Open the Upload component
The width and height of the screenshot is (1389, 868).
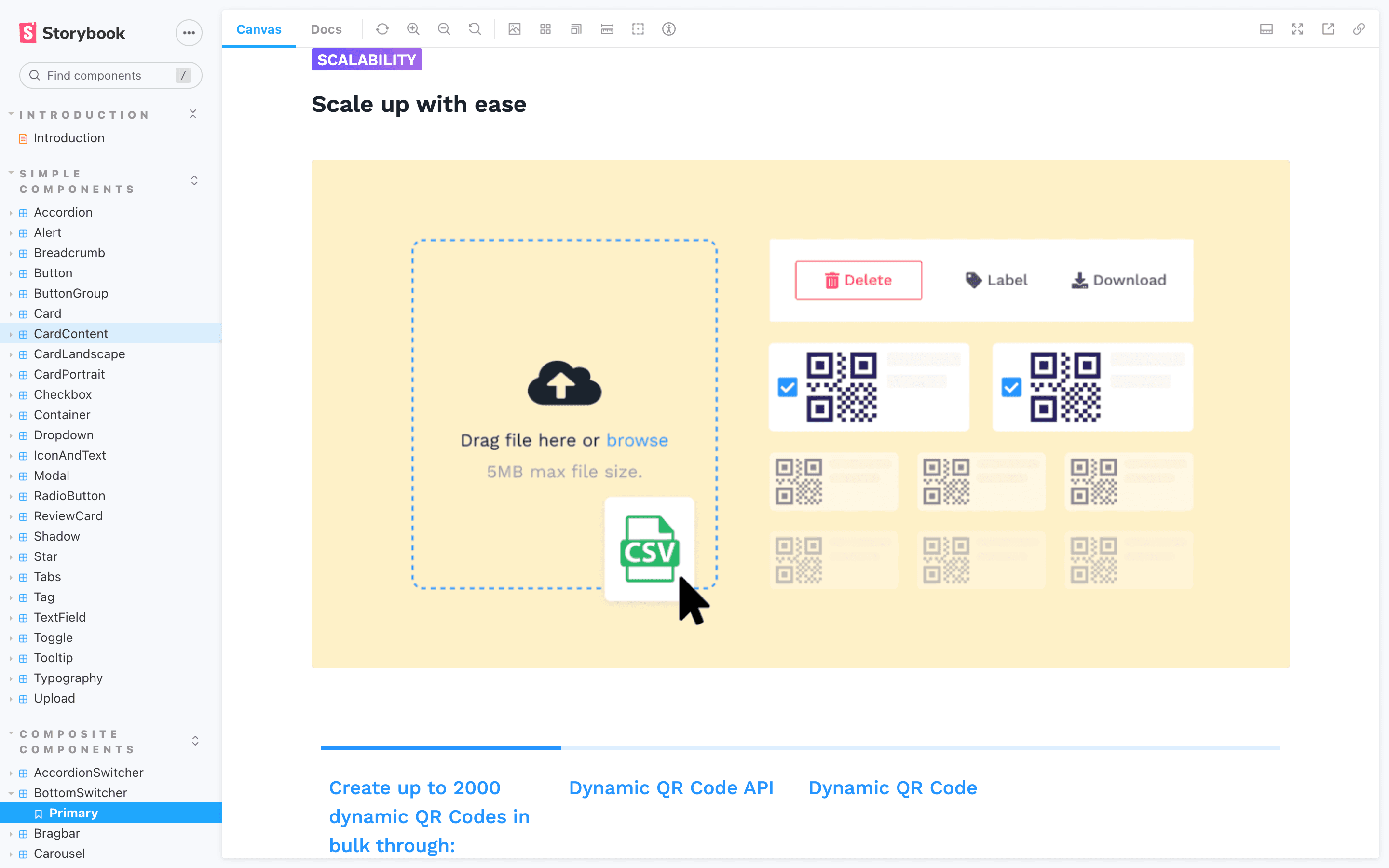tap(54, 698)
